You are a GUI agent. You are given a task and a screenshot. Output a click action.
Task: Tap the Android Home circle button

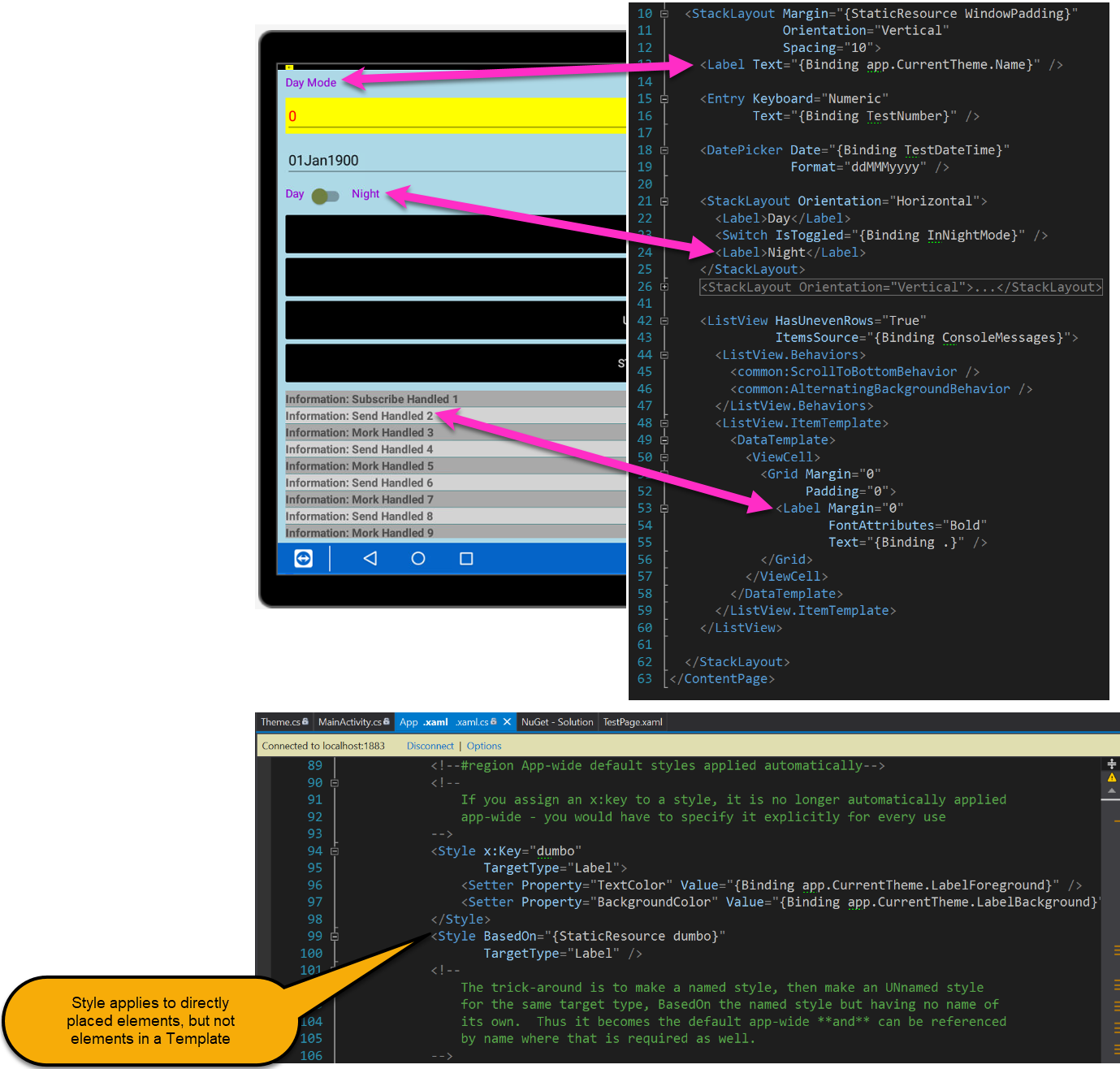point(417,558)
